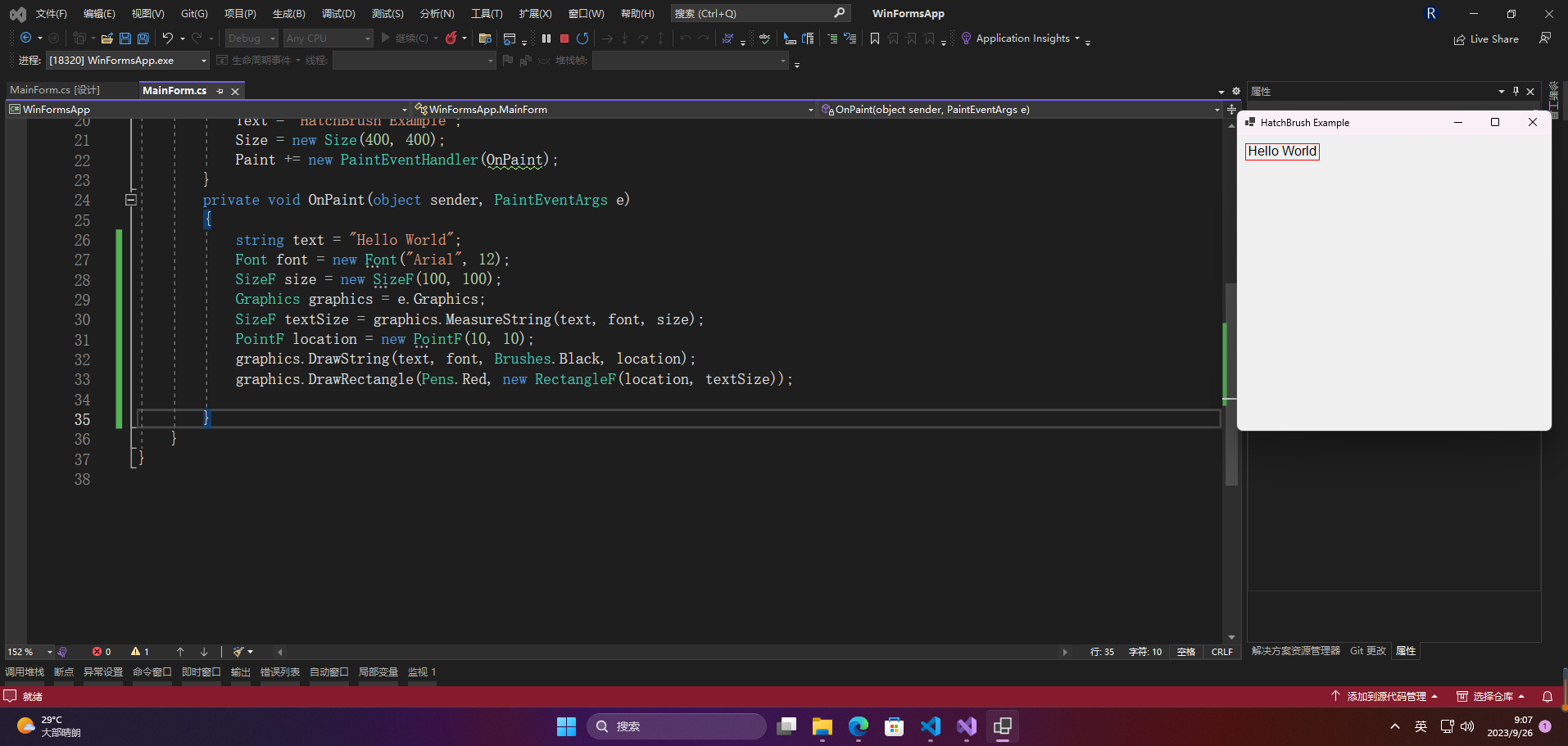Collapse the OnPaint method outline box
Viewport: 1568px width, 746px height.
pos(130,200)
